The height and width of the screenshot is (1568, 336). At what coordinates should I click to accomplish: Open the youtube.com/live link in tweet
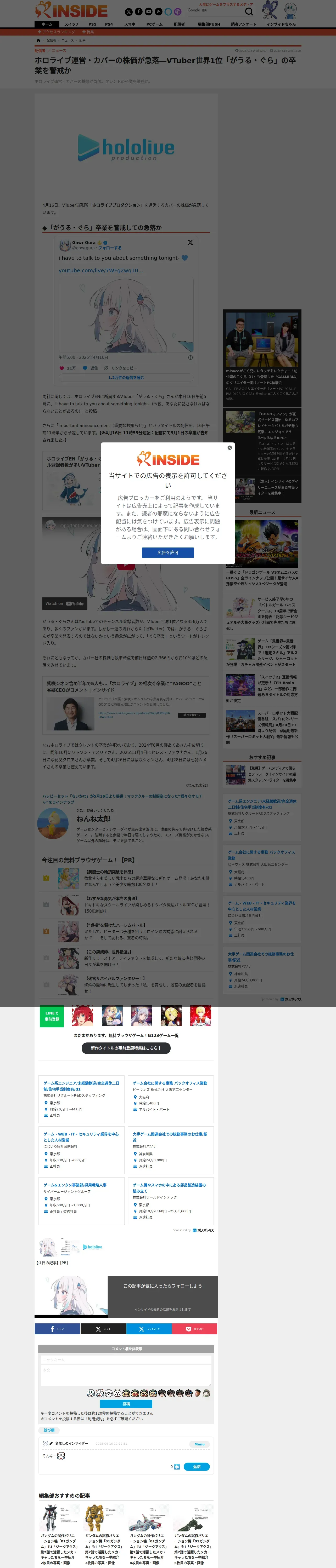101,270
